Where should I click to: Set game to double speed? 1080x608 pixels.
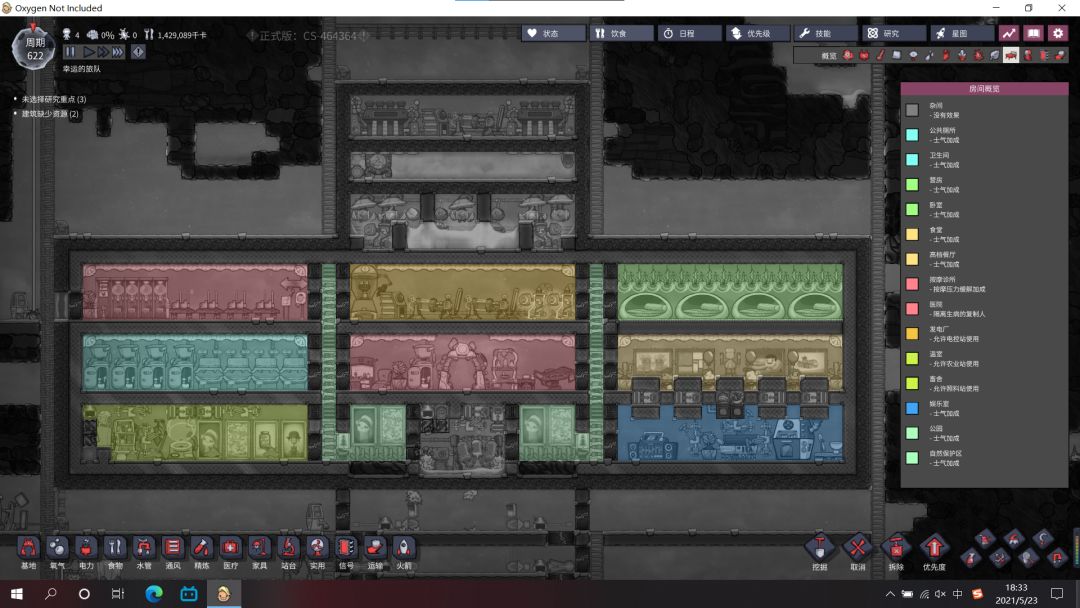click(x=103, y=52)
